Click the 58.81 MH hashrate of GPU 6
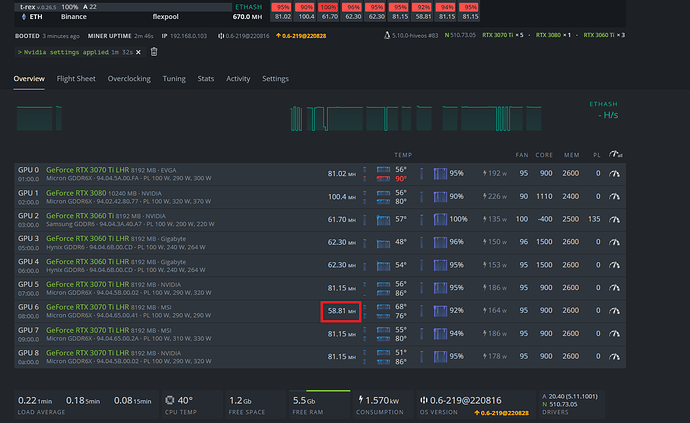Viewport: 690px width, 423px height. tap(341, 311)
